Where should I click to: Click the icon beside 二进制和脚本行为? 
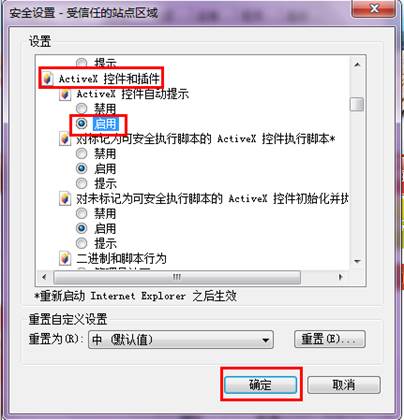(x=65, y=258)
